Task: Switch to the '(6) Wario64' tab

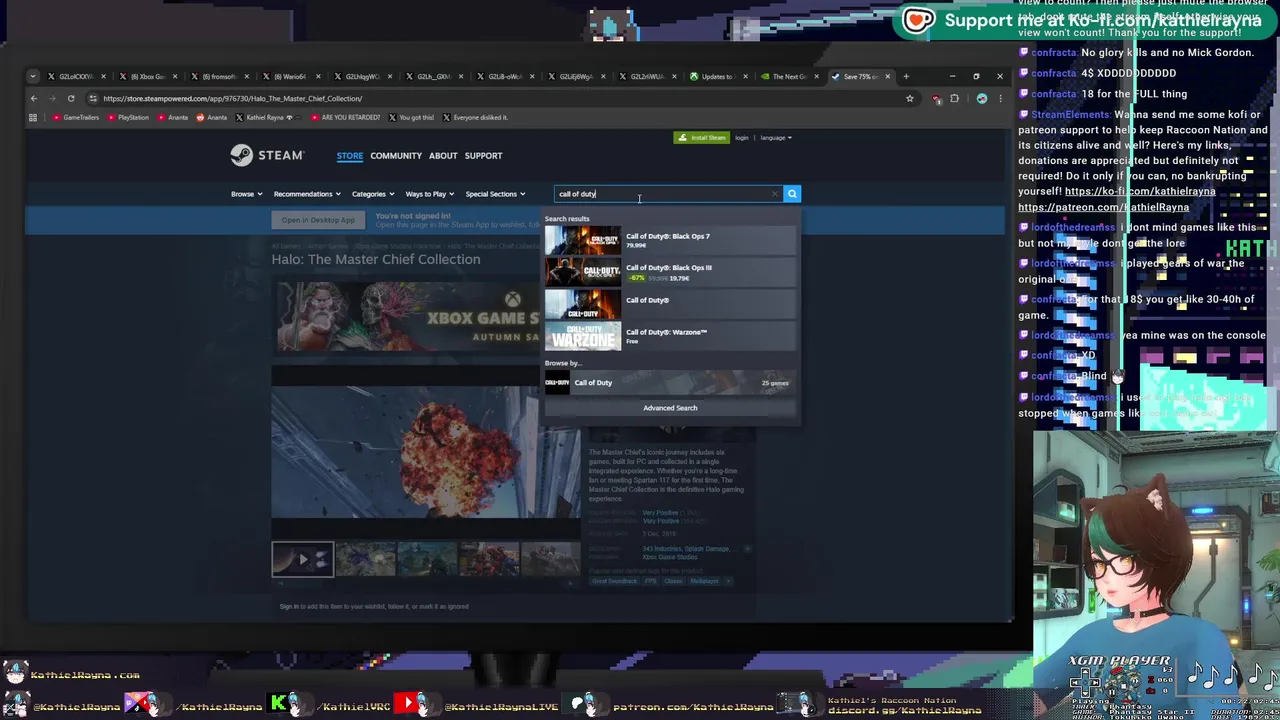Action: (x=291, y=76)
